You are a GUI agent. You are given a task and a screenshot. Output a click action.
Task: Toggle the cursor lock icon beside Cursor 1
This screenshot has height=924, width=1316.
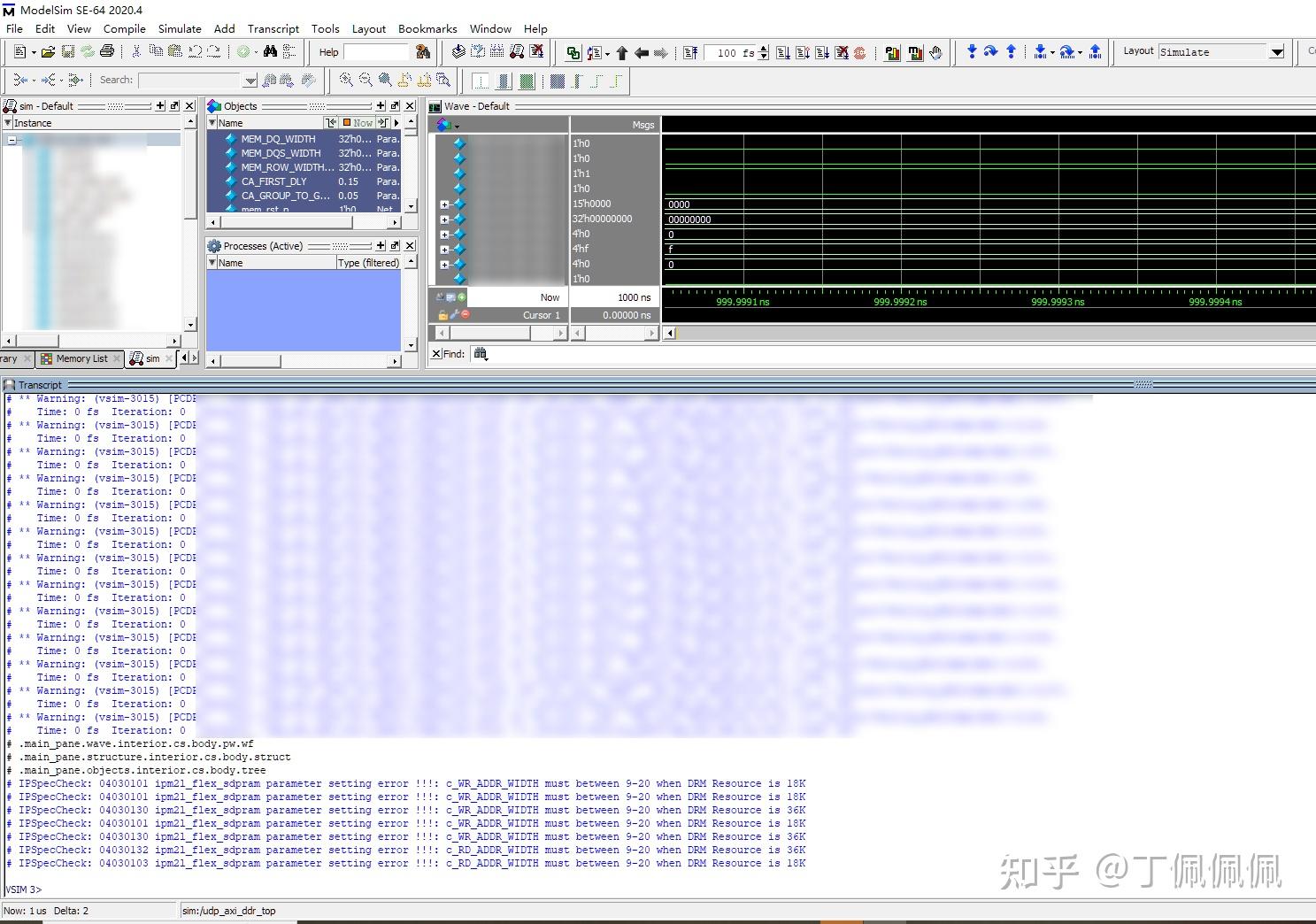(443, 315)
